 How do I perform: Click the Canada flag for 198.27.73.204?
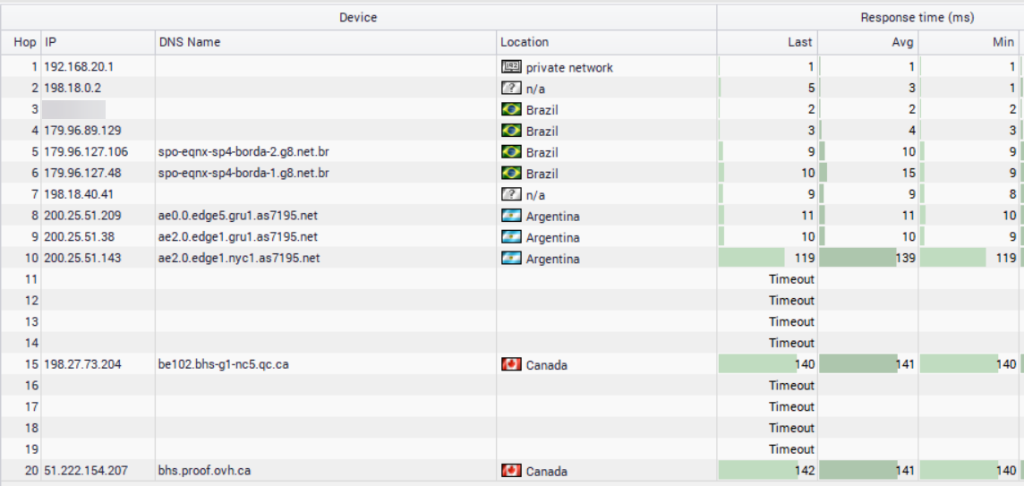coord(511,364)
